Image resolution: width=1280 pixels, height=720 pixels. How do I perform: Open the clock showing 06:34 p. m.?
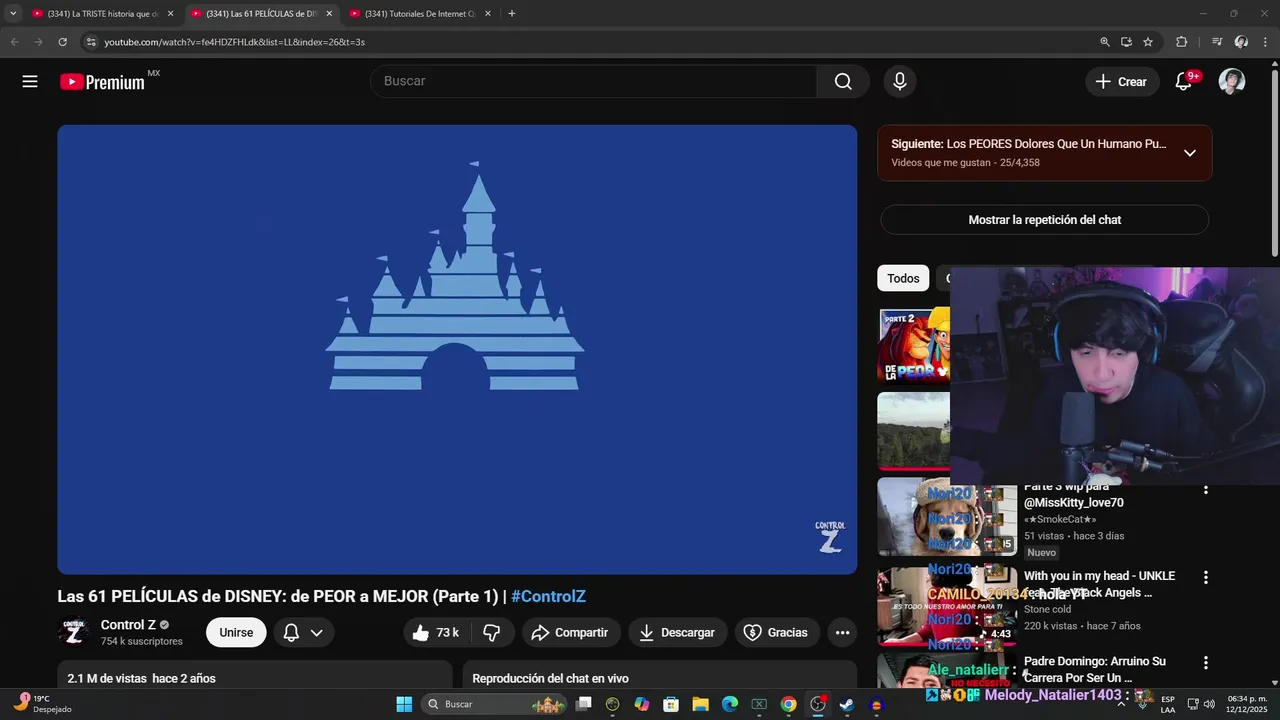coord(1247,704)
